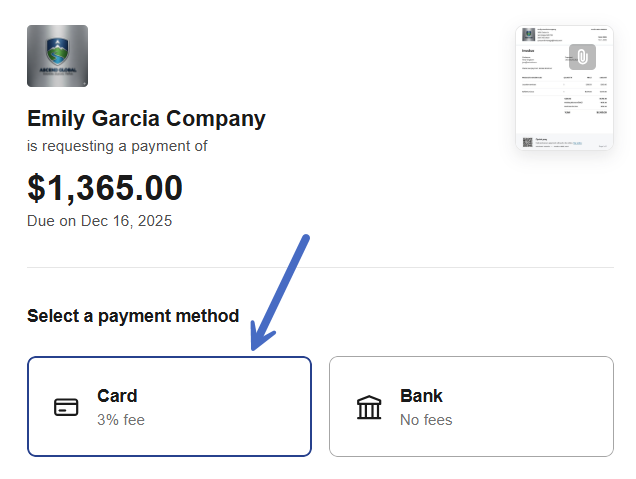Choose the Bank payment method option
Screen dimensions: 636x479
[x=471, y=406]
